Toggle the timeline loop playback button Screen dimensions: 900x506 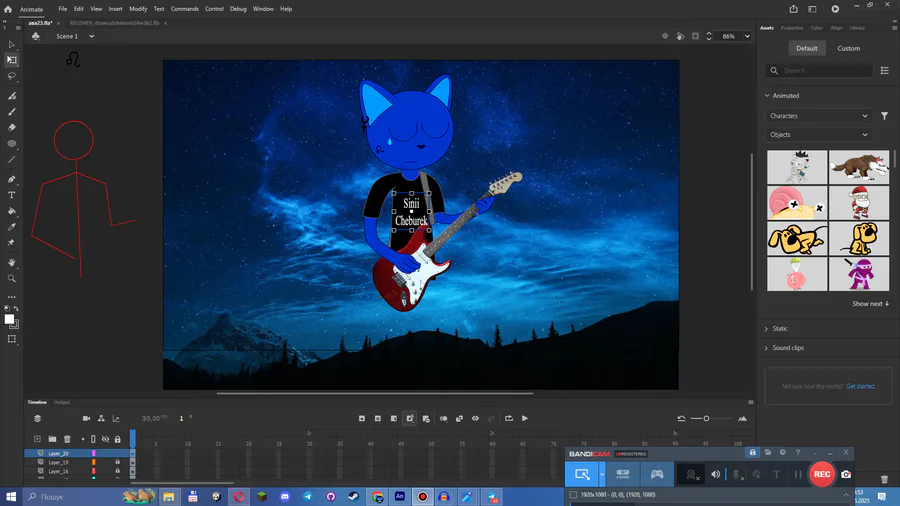[x=509, y=418]
